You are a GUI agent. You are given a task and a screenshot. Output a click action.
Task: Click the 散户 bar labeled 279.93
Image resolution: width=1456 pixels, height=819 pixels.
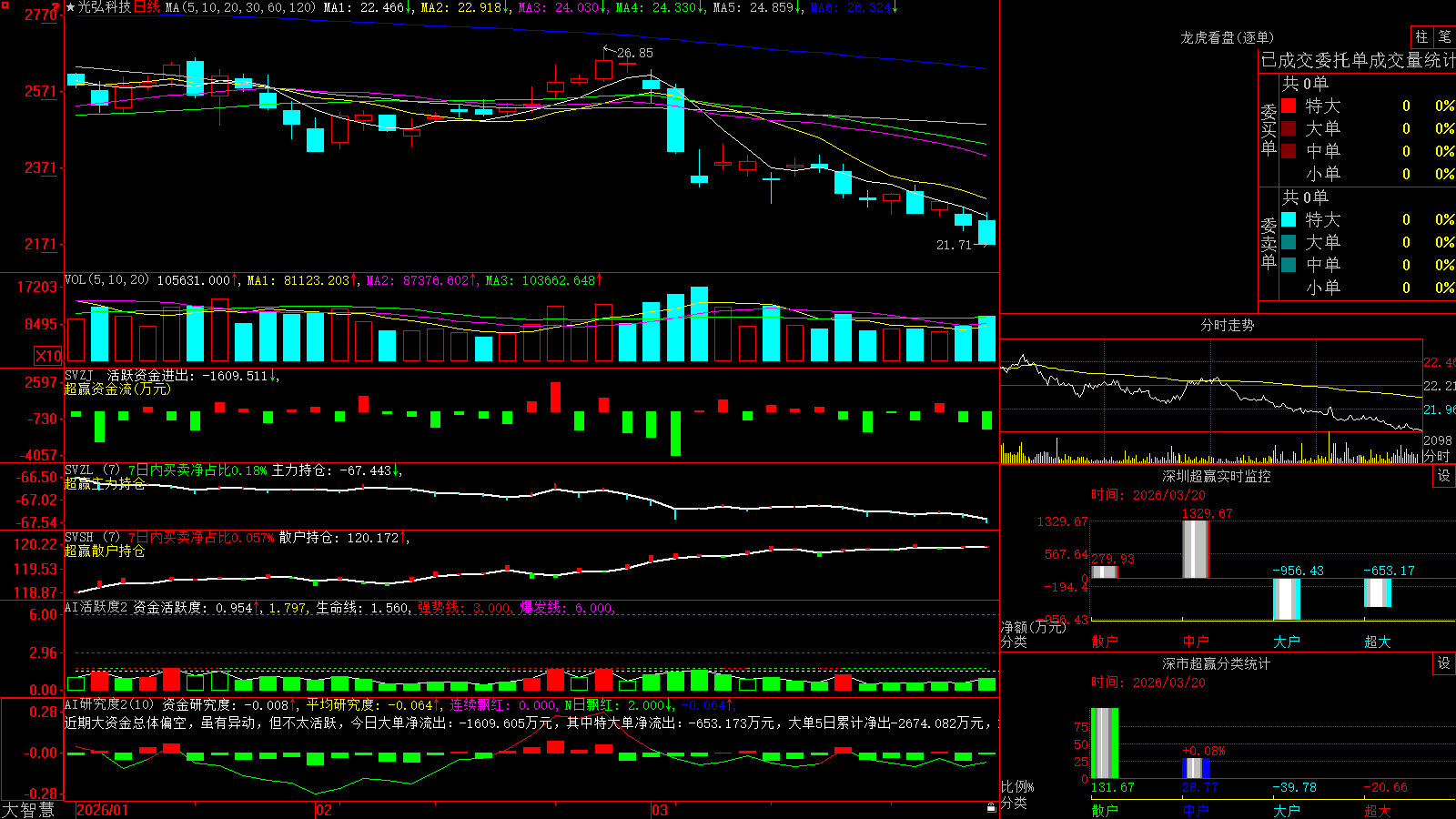[1104, 571]
